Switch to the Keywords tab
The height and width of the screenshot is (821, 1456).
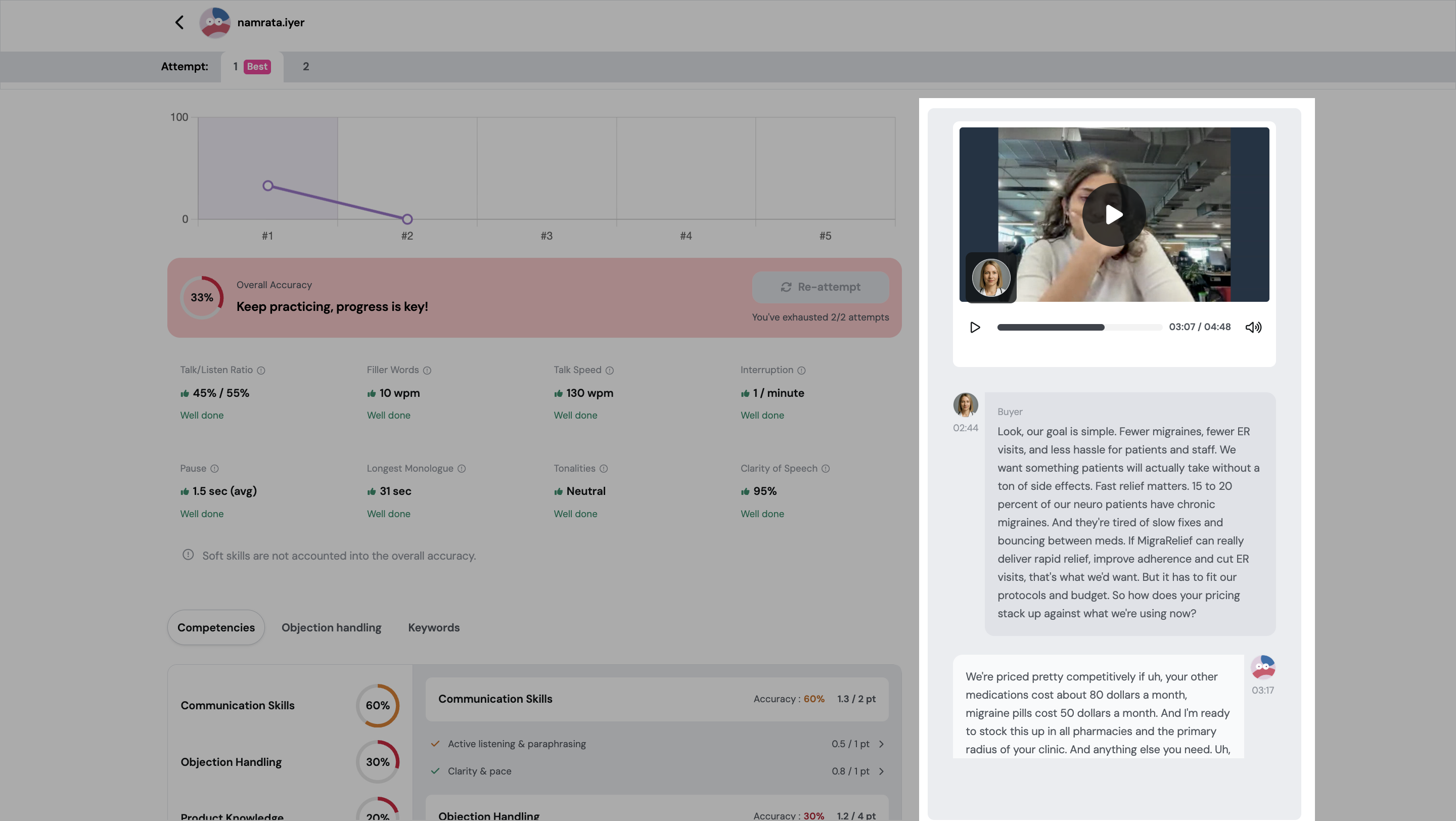click(434, 627)
